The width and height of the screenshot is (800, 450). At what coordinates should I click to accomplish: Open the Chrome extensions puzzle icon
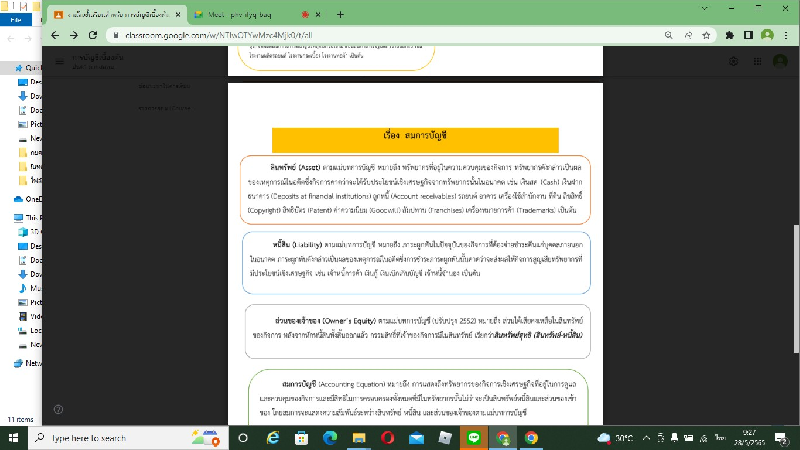[729, 34]
